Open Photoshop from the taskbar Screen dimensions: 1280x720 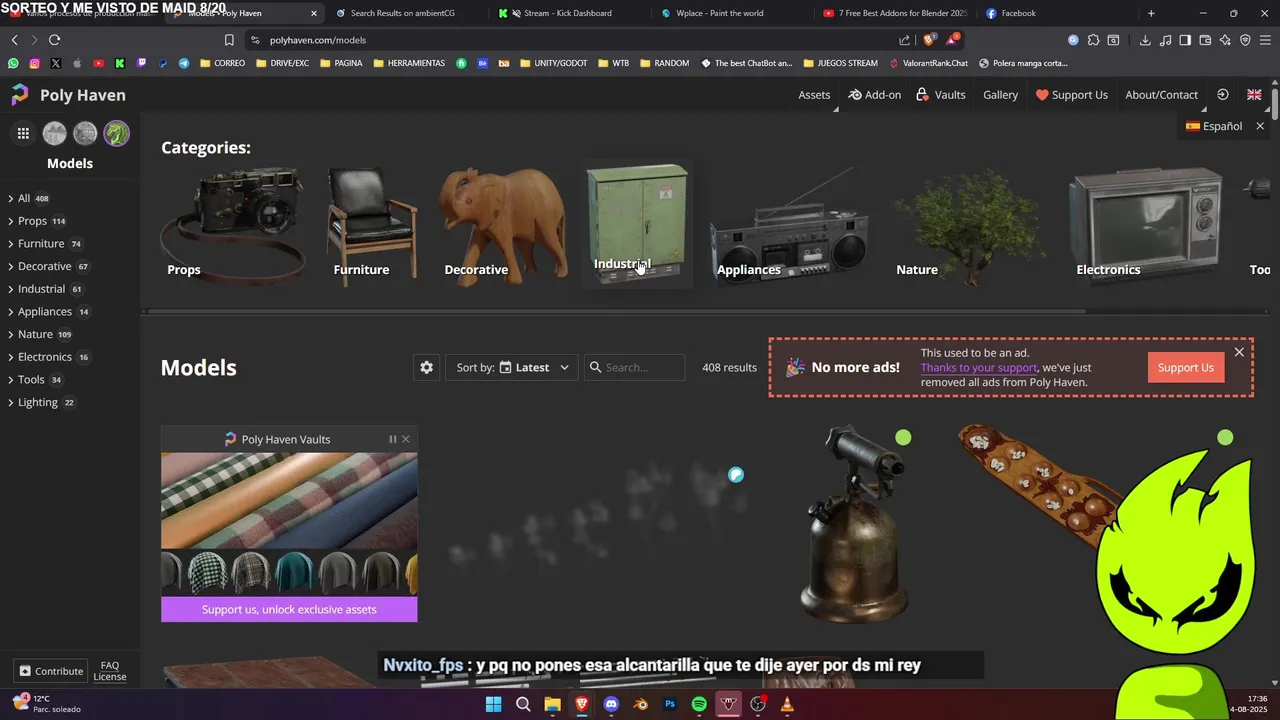coord(670,704)
